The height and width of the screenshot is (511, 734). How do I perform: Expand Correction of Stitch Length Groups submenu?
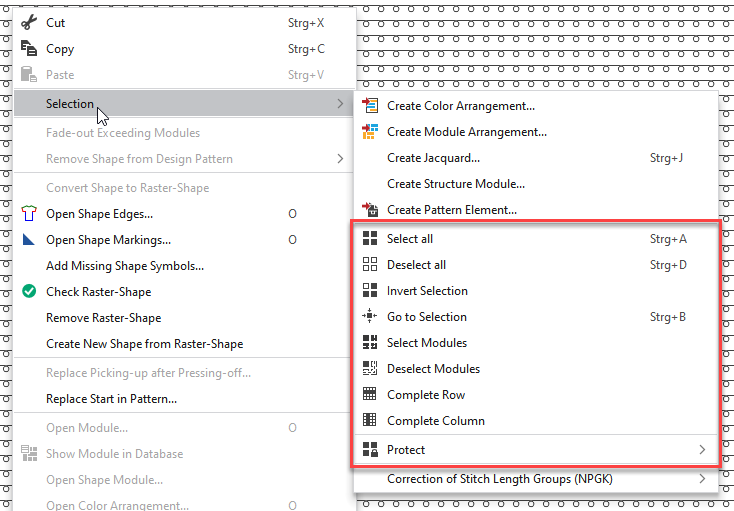(702, 479)
